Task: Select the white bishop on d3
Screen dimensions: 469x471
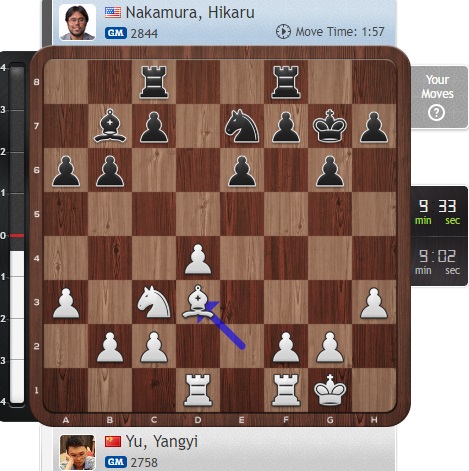Action: [x=198, y=302]
